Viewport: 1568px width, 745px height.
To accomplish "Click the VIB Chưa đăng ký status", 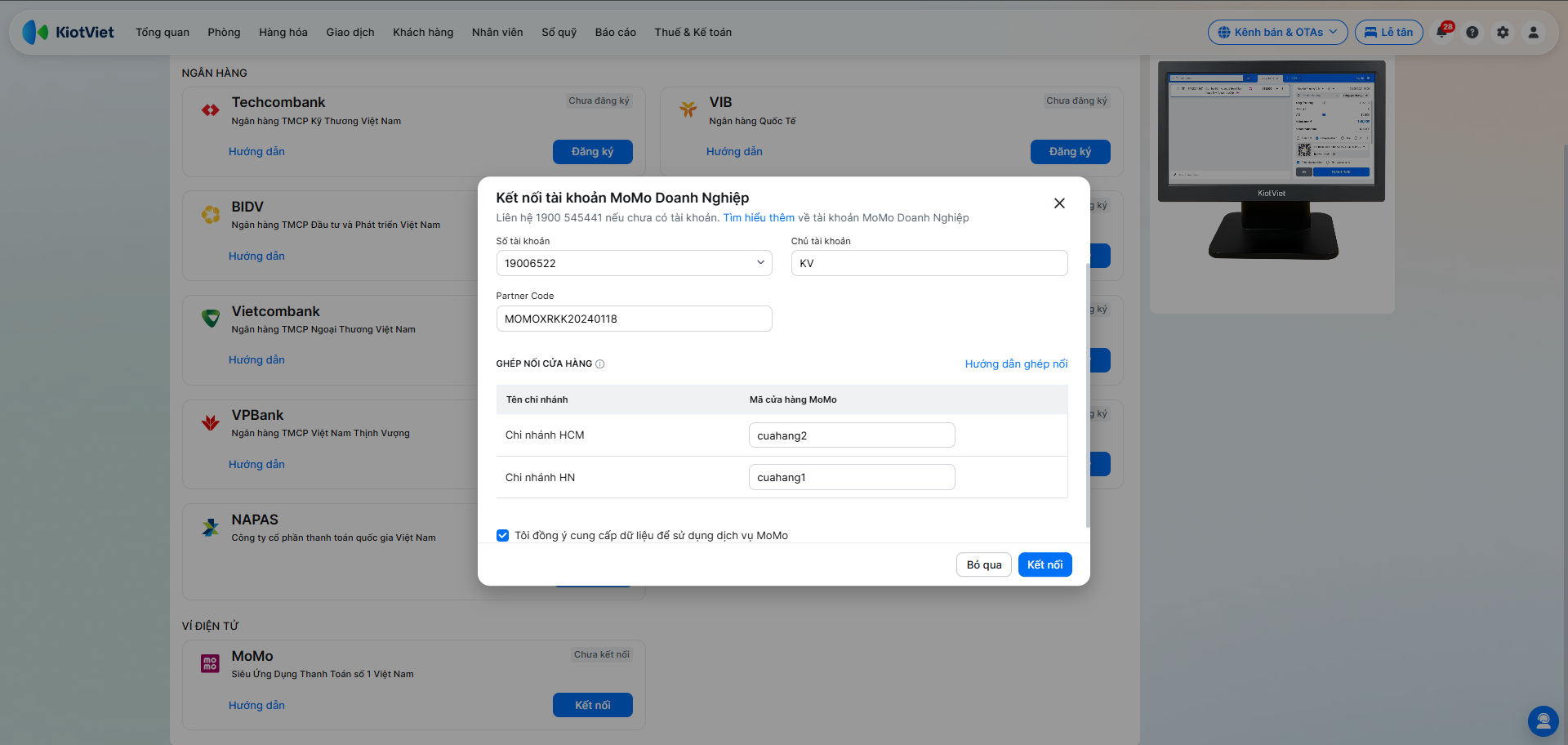I will click(1077, 101).
